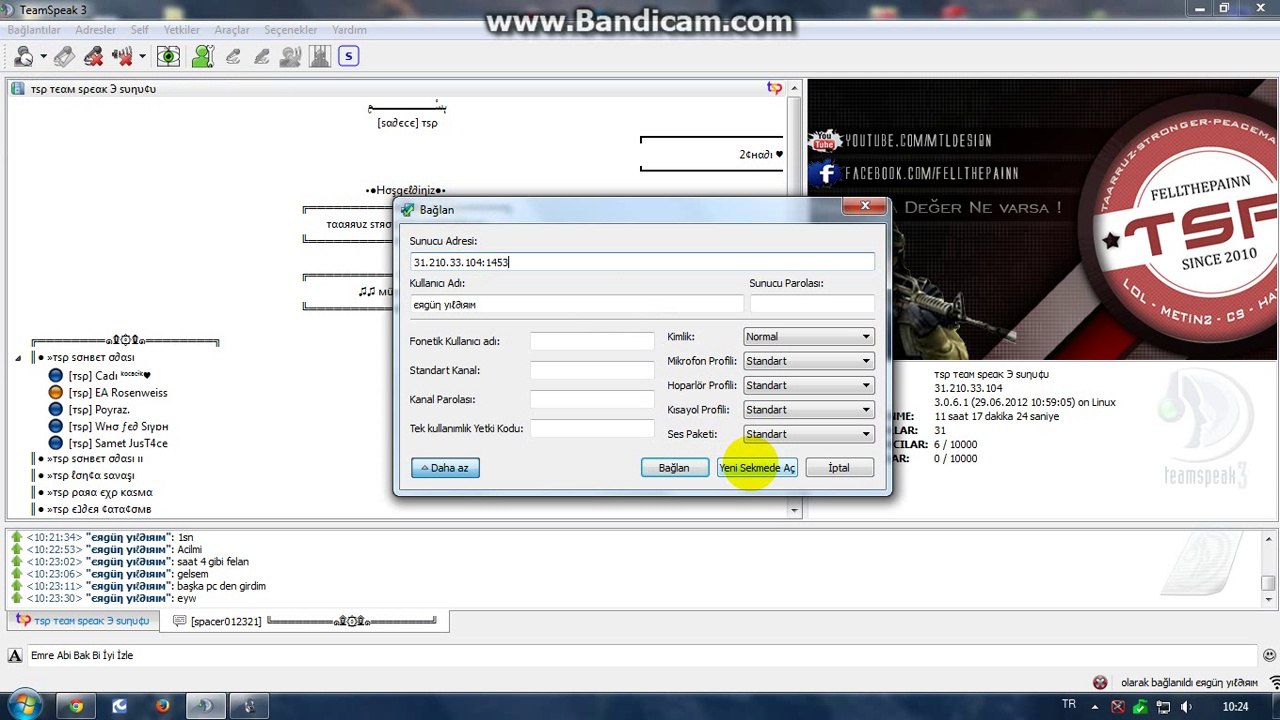Click the text format A icon by chat input
Viewport: 1280px width, 720px height.
(x=15, y=656)
